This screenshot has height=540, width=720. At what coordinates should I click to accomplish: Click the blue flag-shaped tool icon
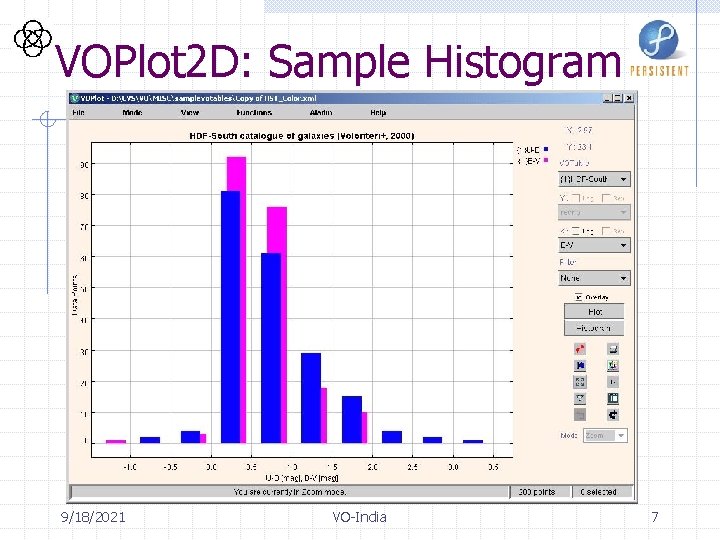coord(580,366)
